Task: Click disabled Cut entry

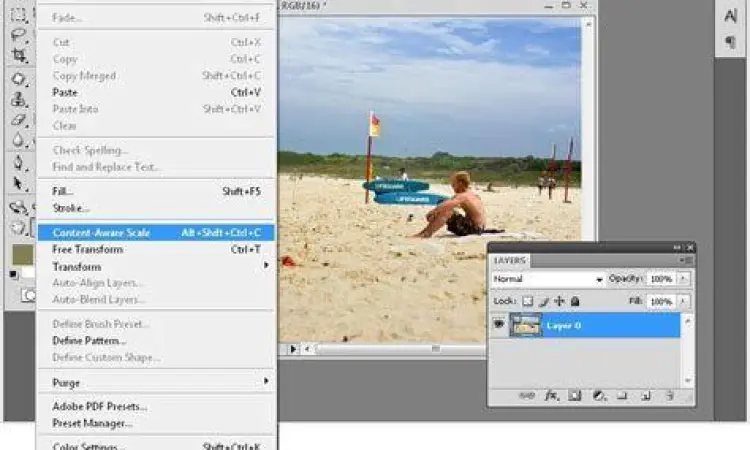Action: [x=156, y=42]
